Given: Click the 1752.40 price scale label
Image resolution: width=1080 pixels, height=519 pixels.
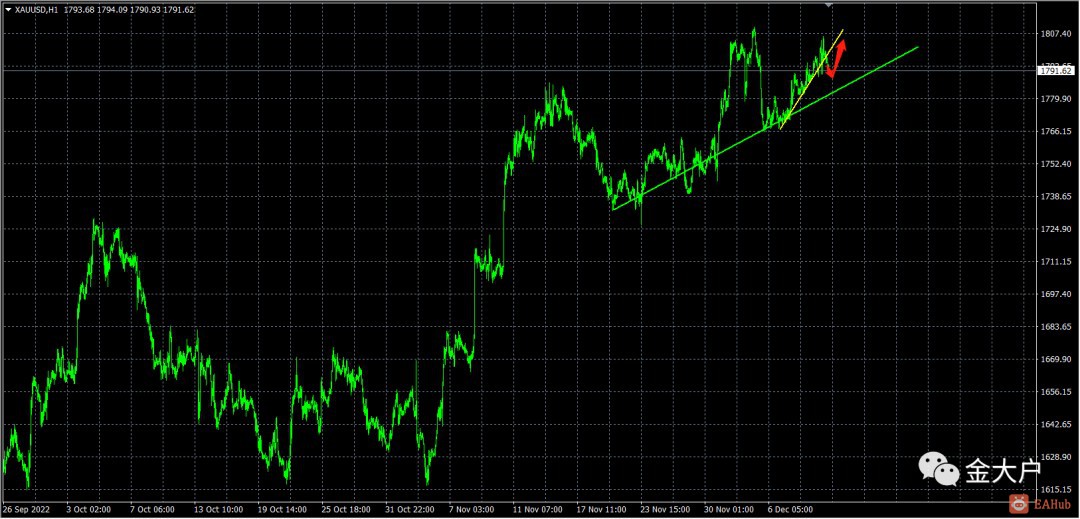Looking at the screenshot, I should tap(1055, 164).
